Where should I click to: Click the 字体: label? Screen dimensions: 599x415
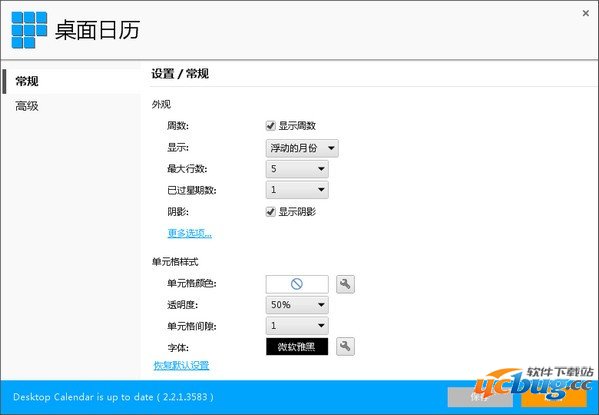pos(178,348)
